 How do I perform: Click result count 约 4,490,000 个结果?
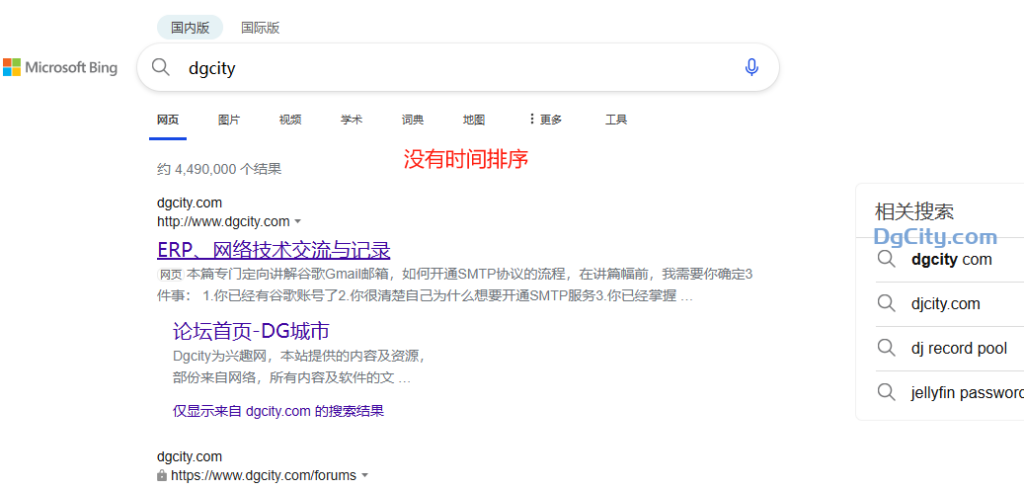click(x=219, y=169)
